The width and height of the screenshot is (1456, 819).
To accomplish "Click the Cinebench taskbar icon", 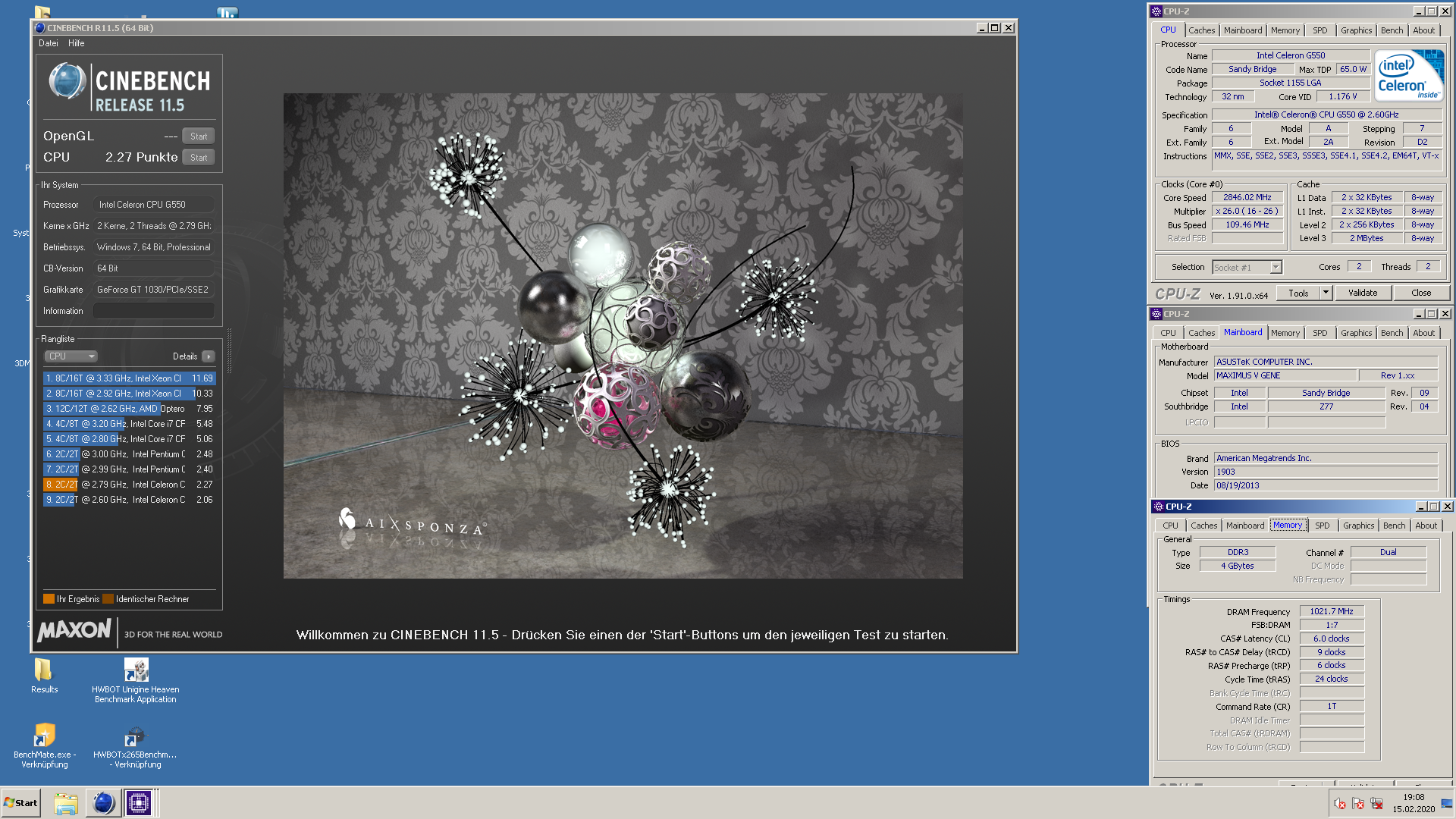I will coord(103,803).
